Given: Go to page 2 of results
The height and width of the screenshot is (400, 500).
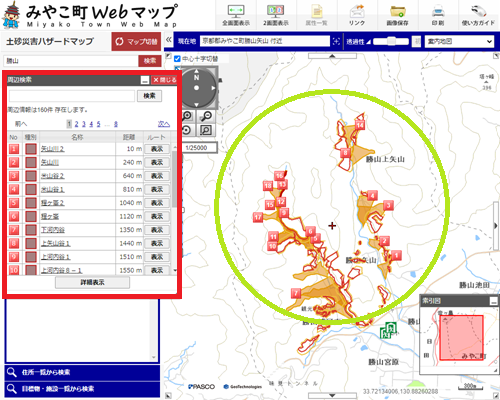Looking at the screenshot, I should pos(76,124).
